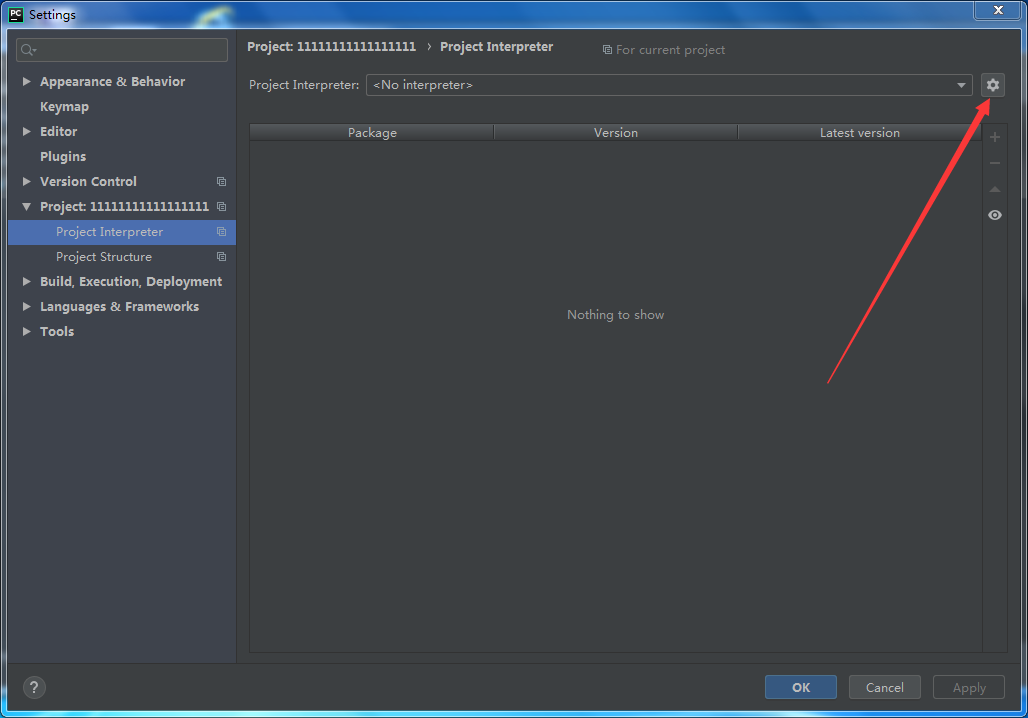Collapse the Project: 1111111111111111 section
The height and width of the screenshot is (718, 1028).
[26, 207]
